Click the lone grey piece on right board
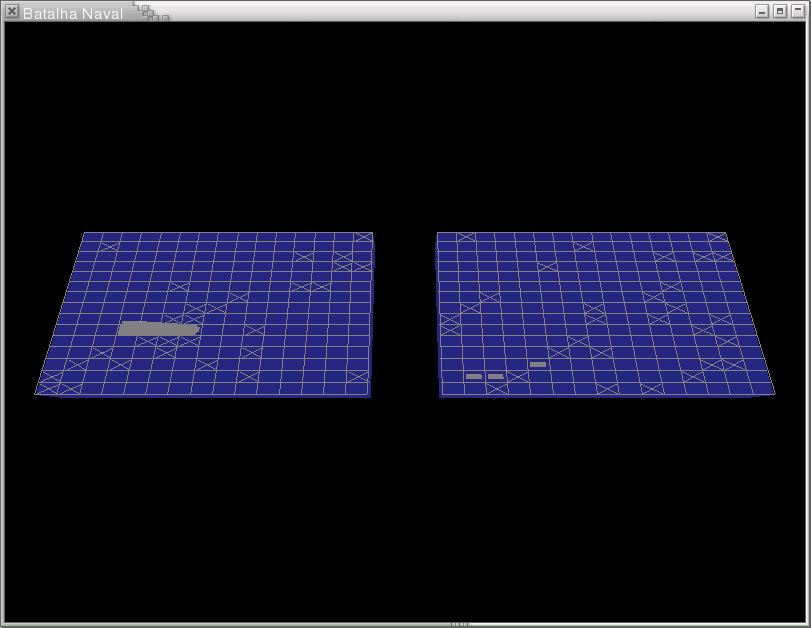Screen dimensions: 811x628 pos(538,364)
